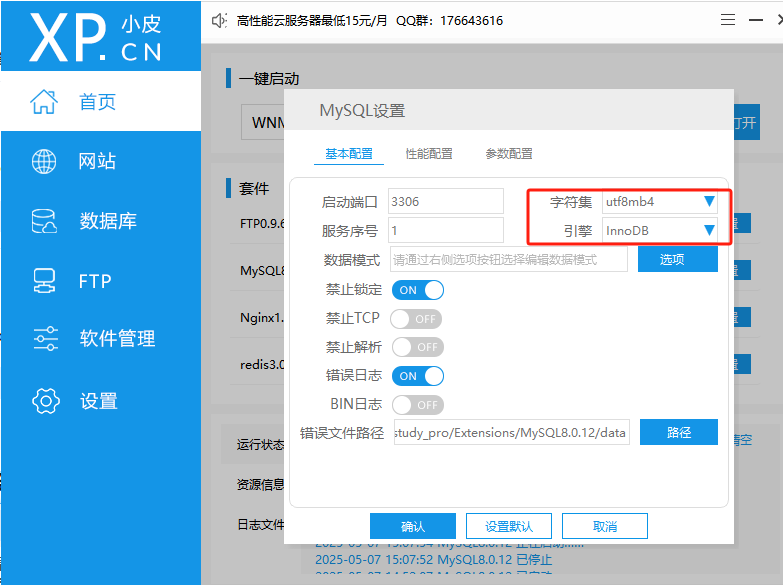Minimize the XP.CN window

(x=756, y=20)
